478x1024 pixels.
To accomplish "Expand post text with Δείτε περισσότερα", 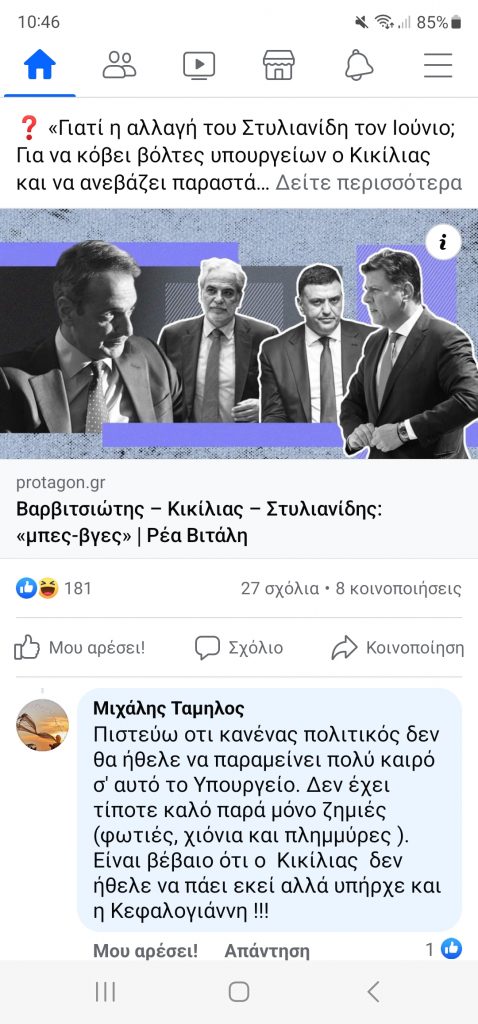I will (x=368, y=183).
